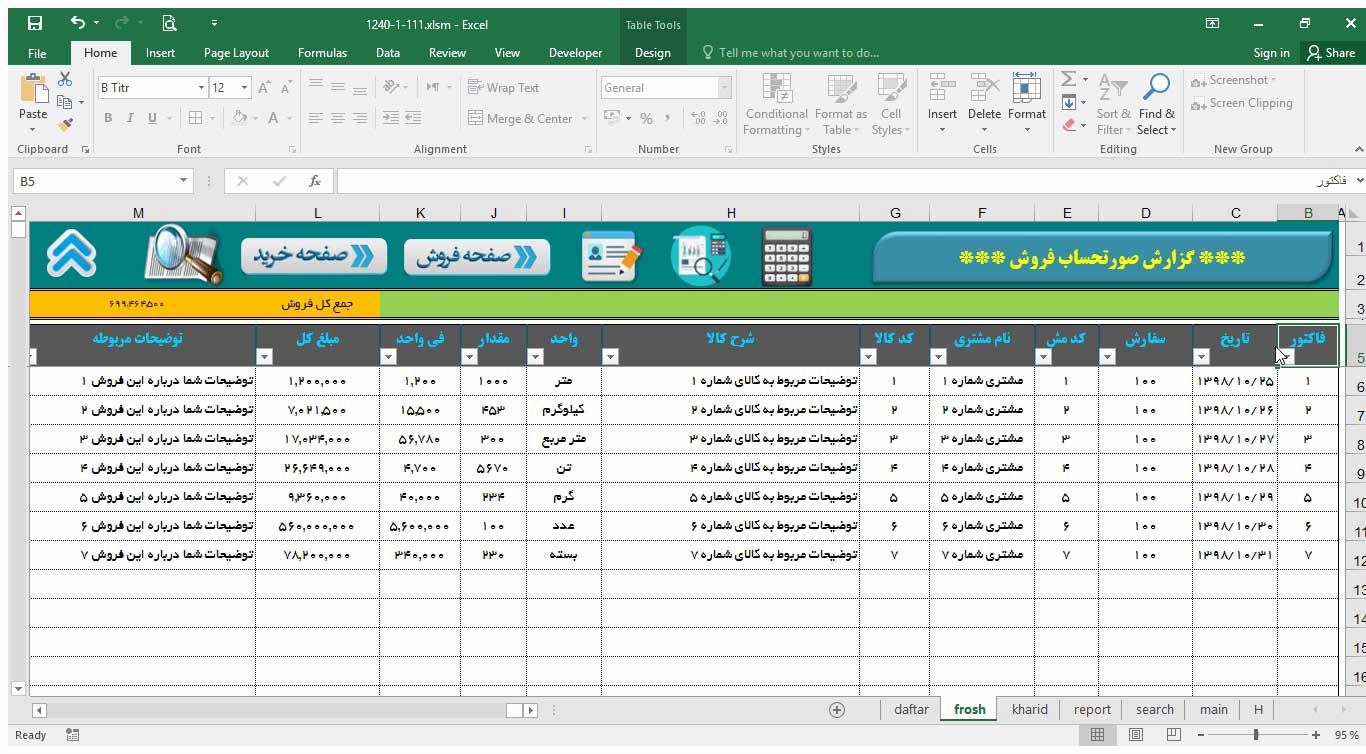The image size is (1366, 754).
Task: Cut selection with the scissors icon
Action: 65,79
